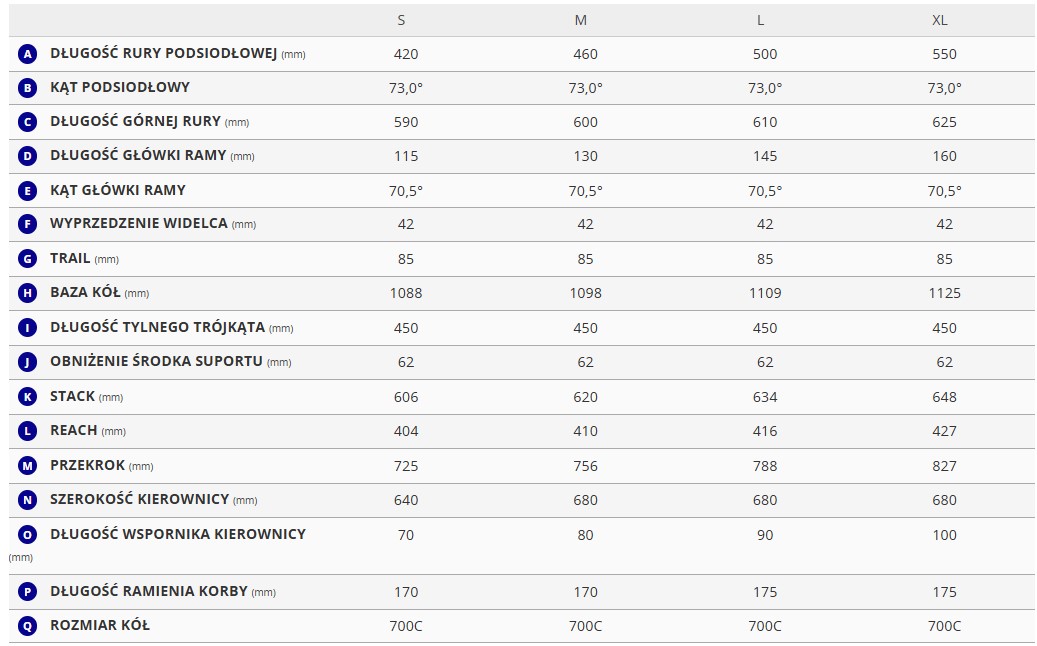Click the Wyprzedzenie widelca label
This screenshot has height=646, width=1037.
[x=139, y=224]
